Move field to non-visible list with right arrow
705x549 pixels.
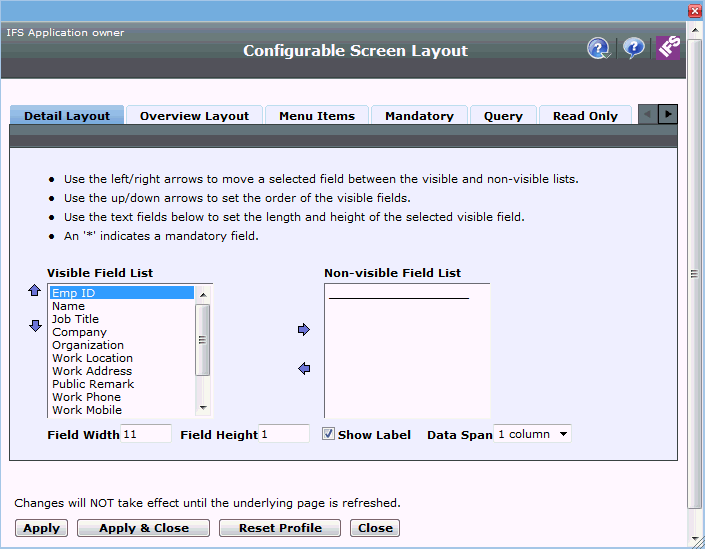304,329
